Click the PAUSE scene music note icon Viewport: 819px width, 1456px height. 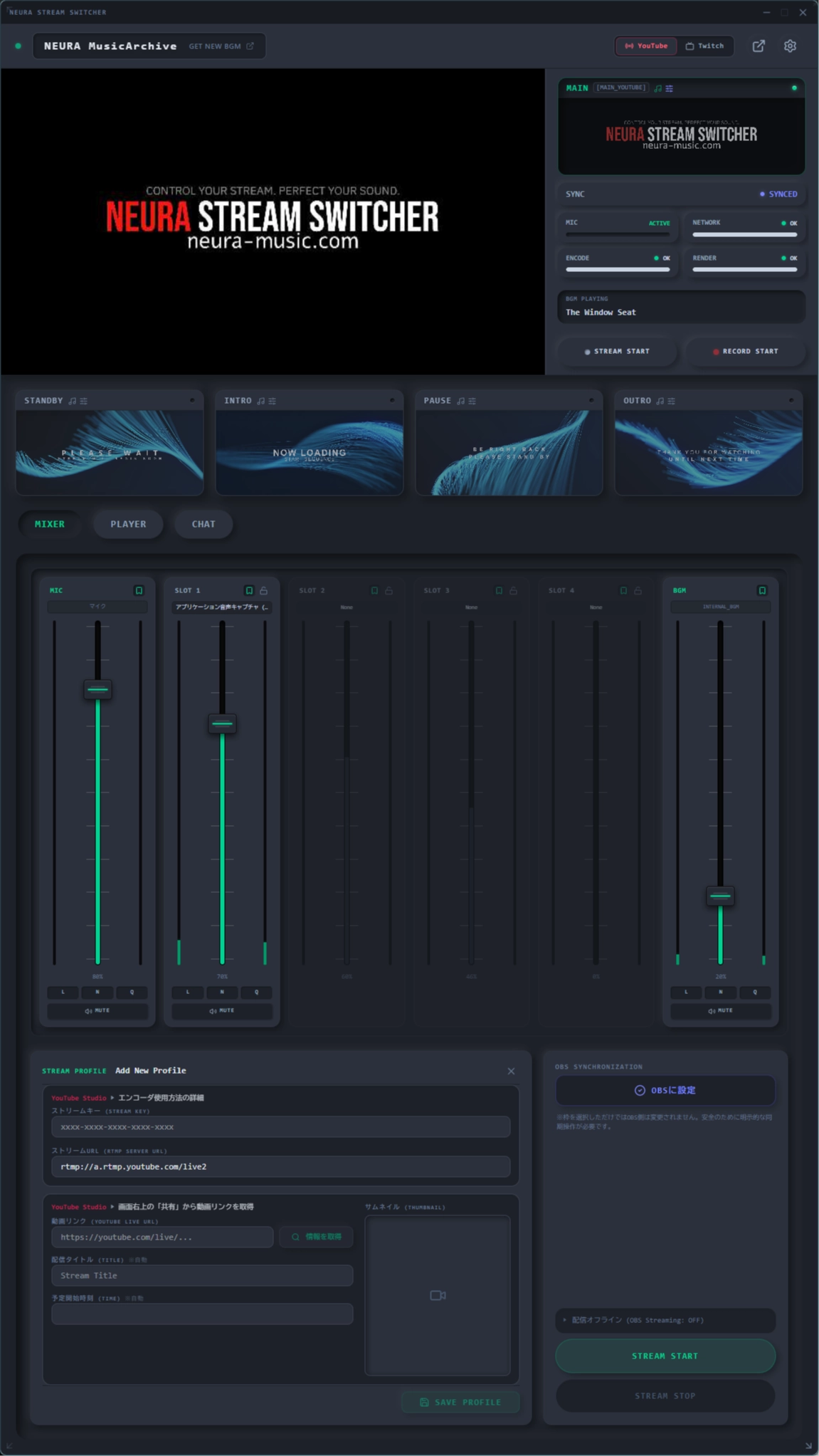click(x=461, y=401)
